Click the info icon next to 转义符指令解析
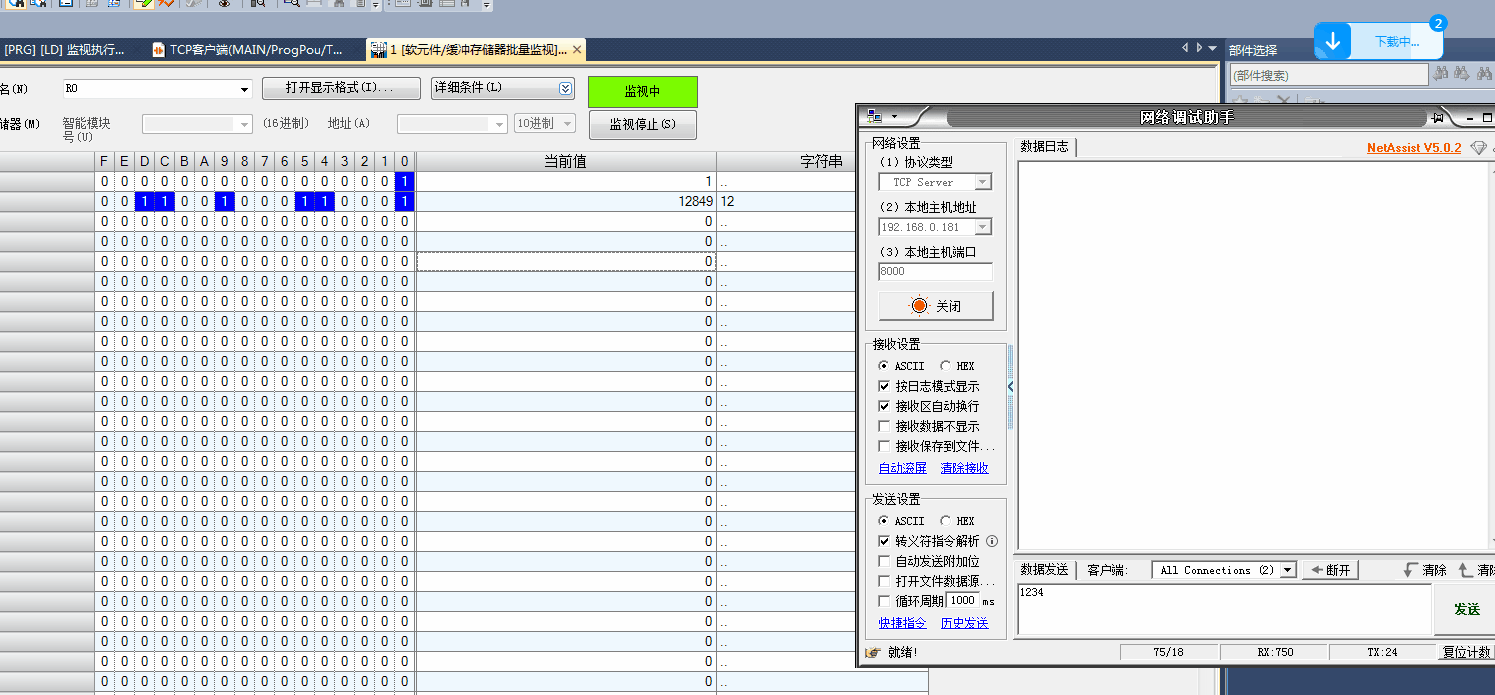The height and width of the screenshot is (695, 1495). (992, 541)
